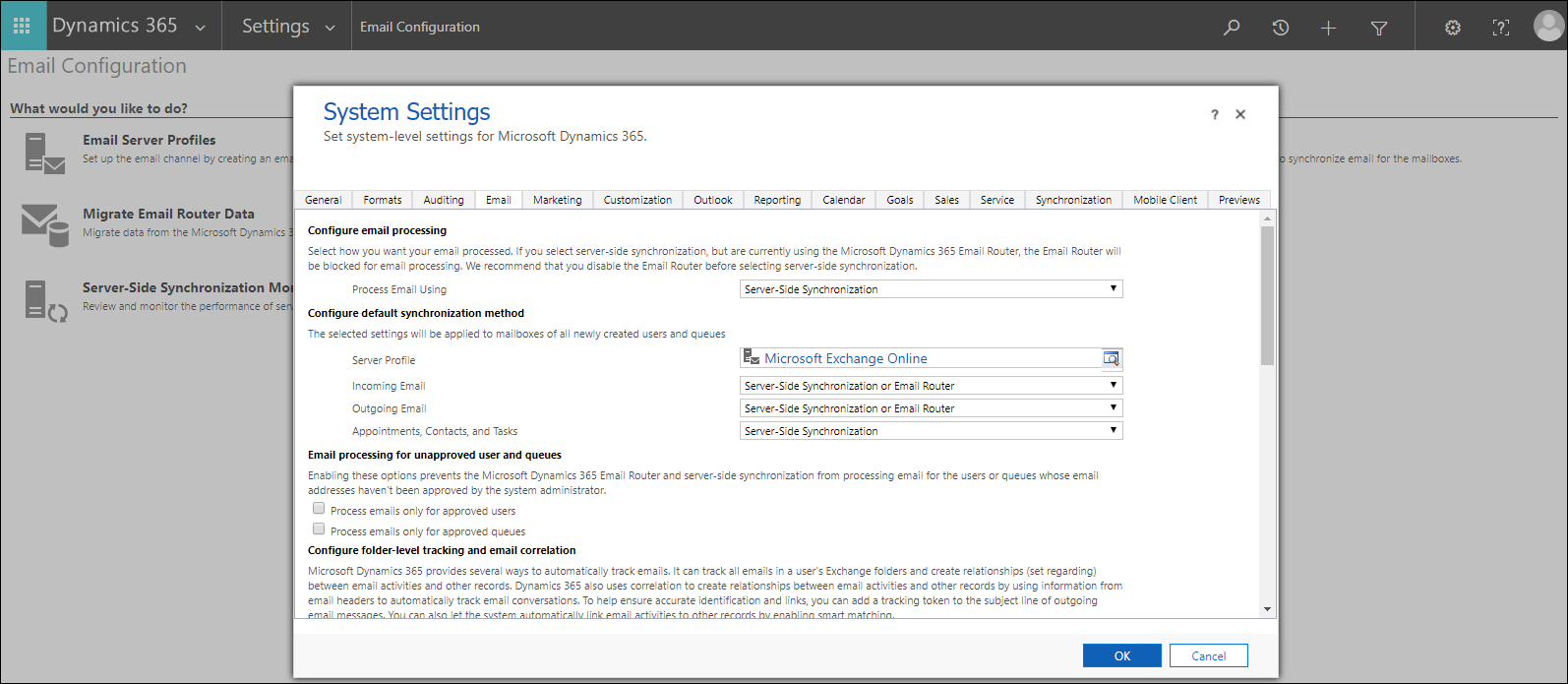The width and height of the screenshot is (1568, 684).
Task: Click the dialog help question mark
Action: pyautogui.click(x=1215, y=115)
